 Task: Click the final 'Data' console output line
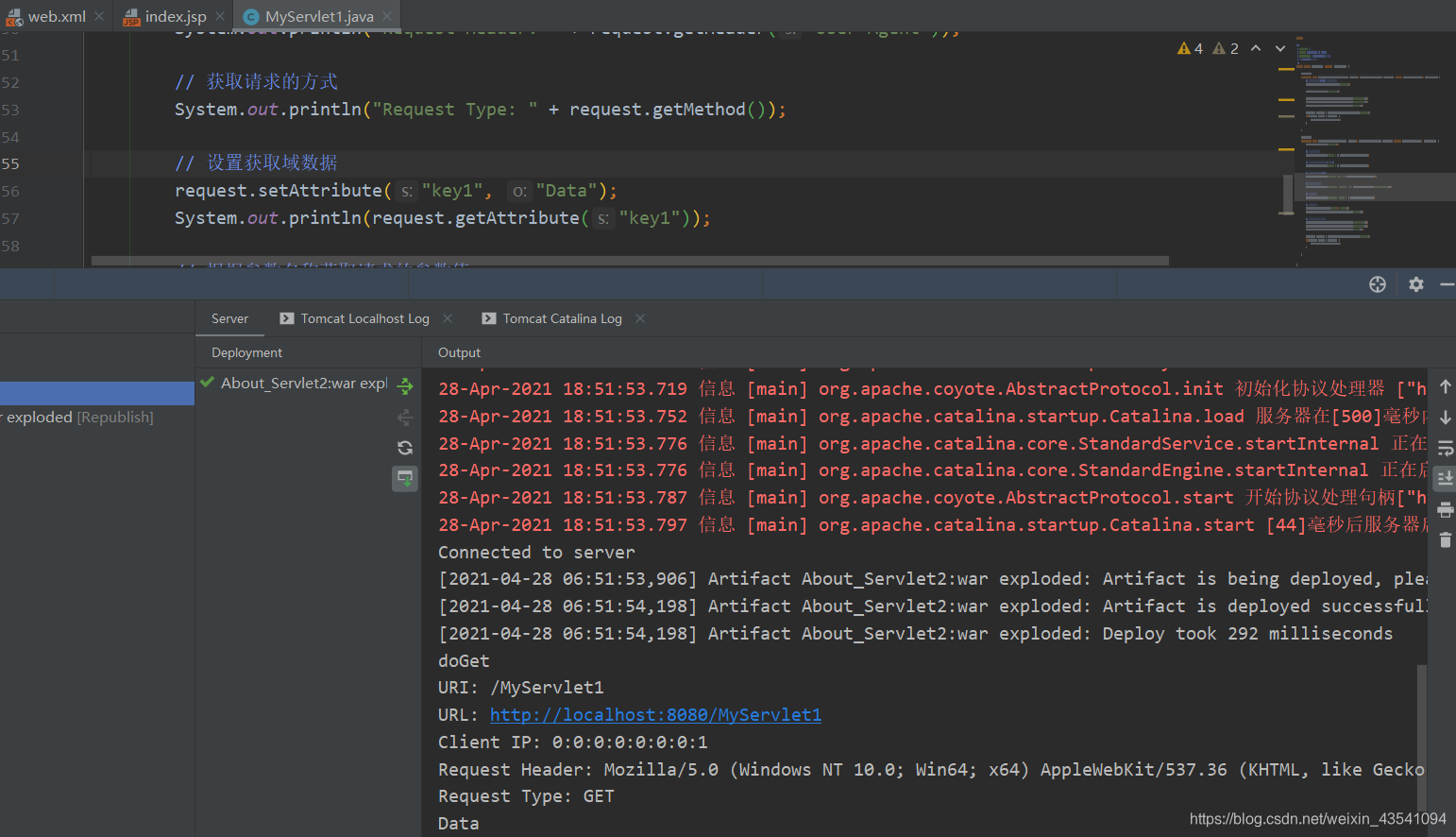pos(458,824)
